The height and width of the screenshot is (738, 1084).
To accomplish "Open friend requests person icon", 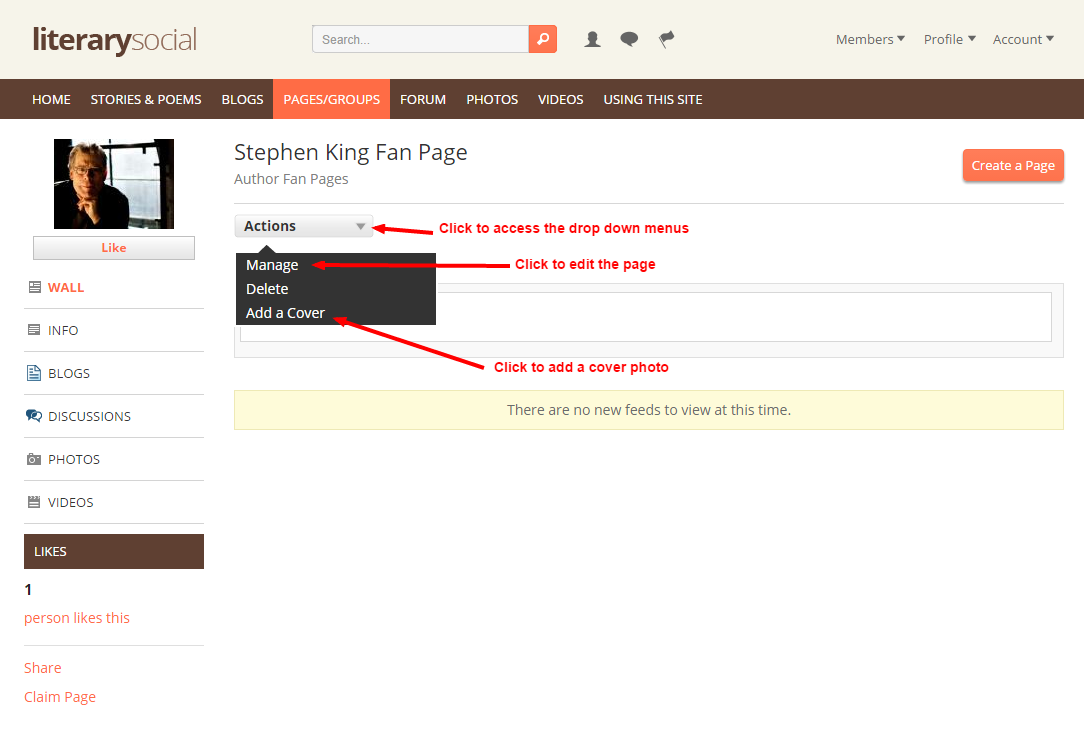I will (x=592, y=39).
